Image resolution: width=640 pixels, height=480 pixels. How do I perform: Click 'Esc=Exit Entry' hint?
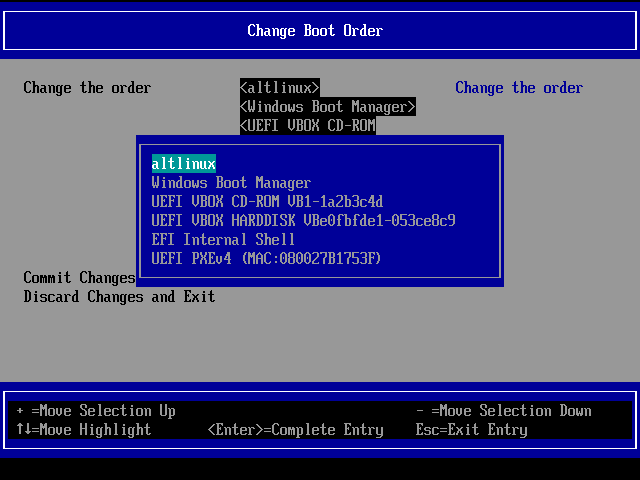tap(471, 429)
